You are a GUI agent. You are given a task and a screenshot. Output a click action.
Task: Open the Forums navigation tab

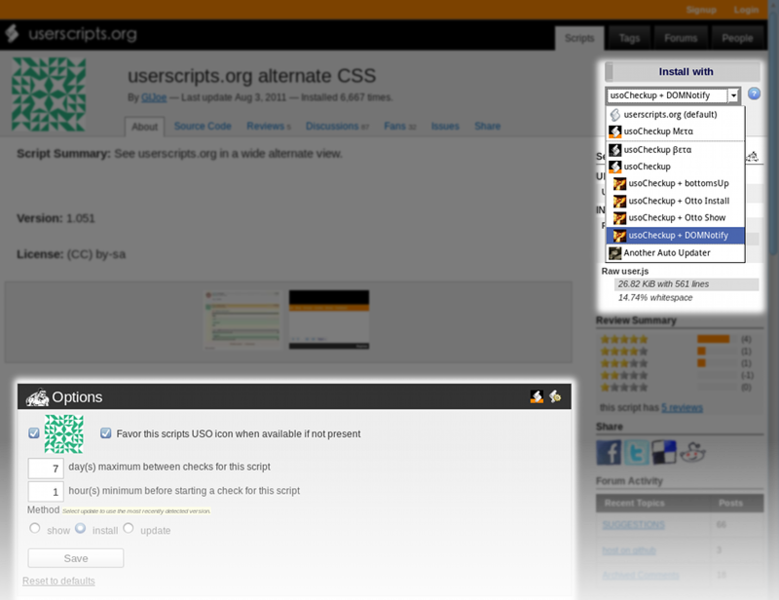click(681, 38)
